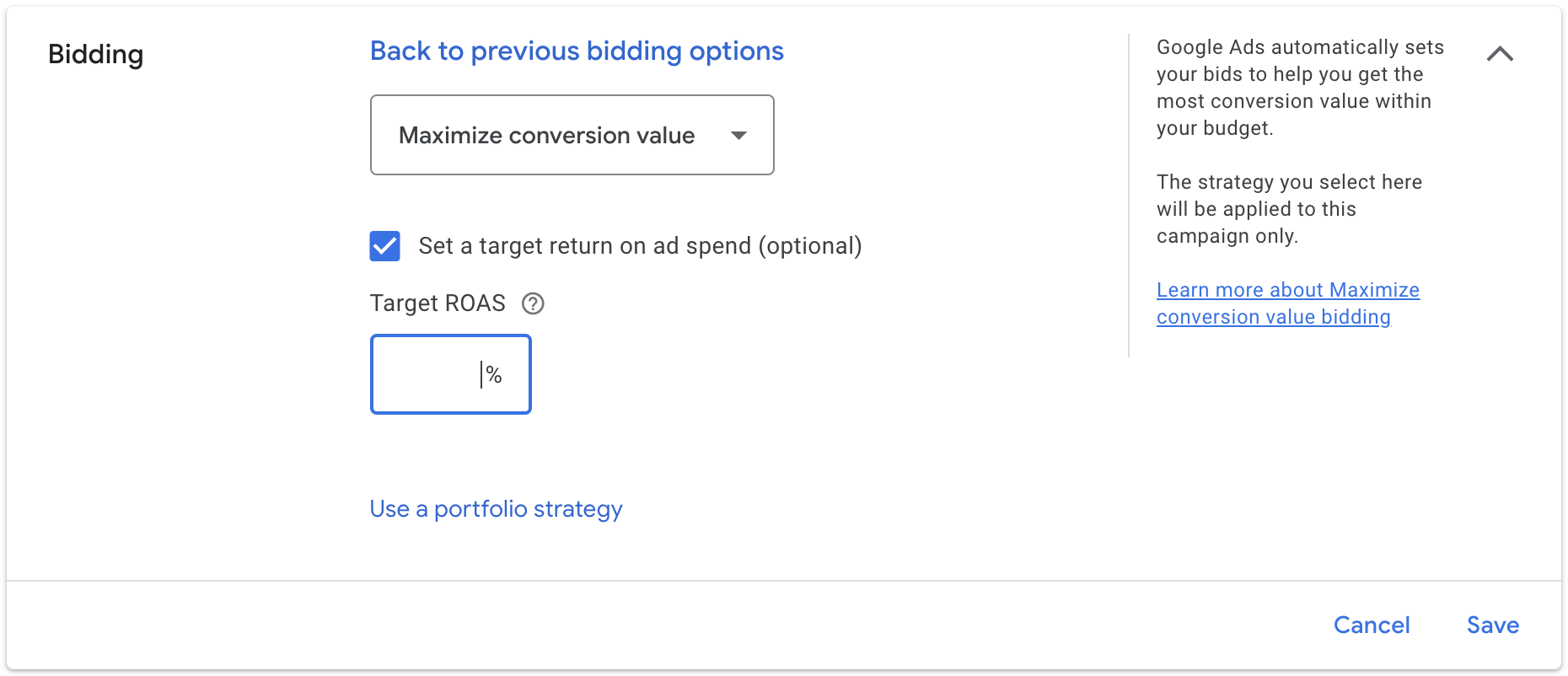Image resolution: width=1568 pixels, height=676 pixels.
Task: Click "The strategy you select here" note
Action: click(x=1288, y=209)
